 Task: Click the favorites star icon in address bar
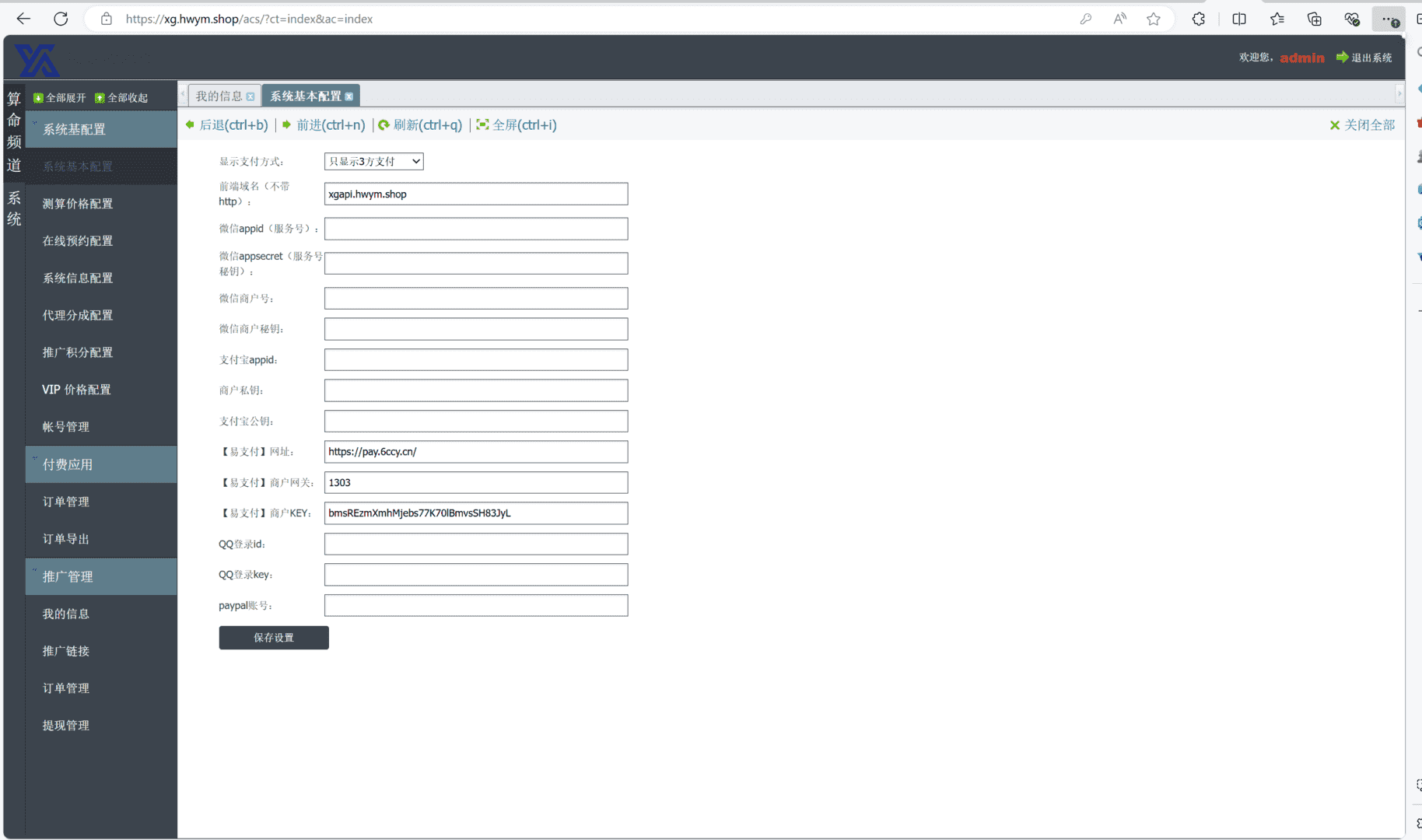point(1154,19)
